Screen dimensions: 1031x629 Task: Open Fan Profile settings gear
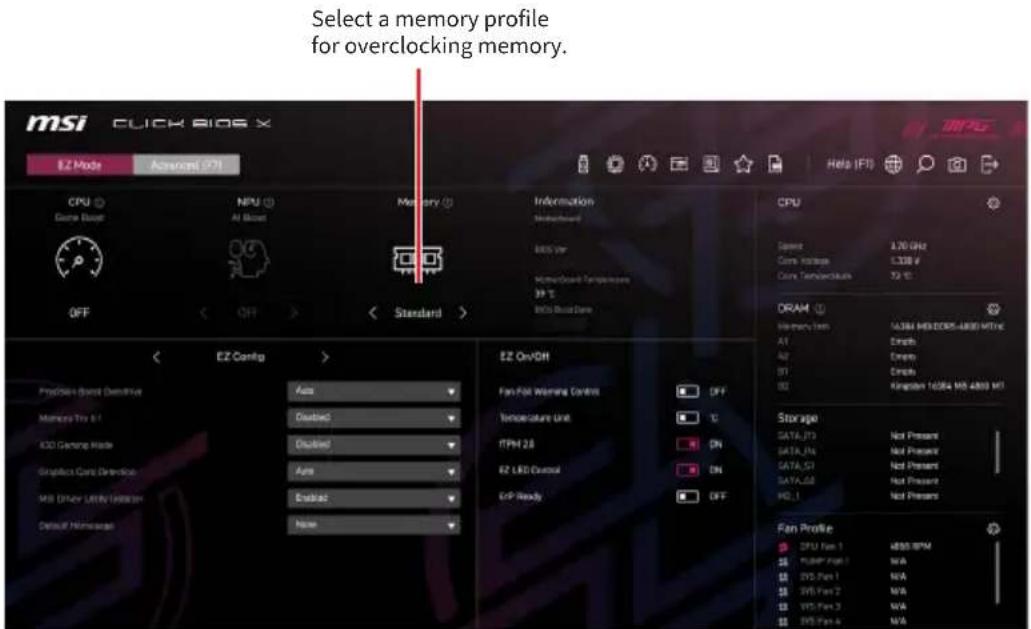[994, 528]
